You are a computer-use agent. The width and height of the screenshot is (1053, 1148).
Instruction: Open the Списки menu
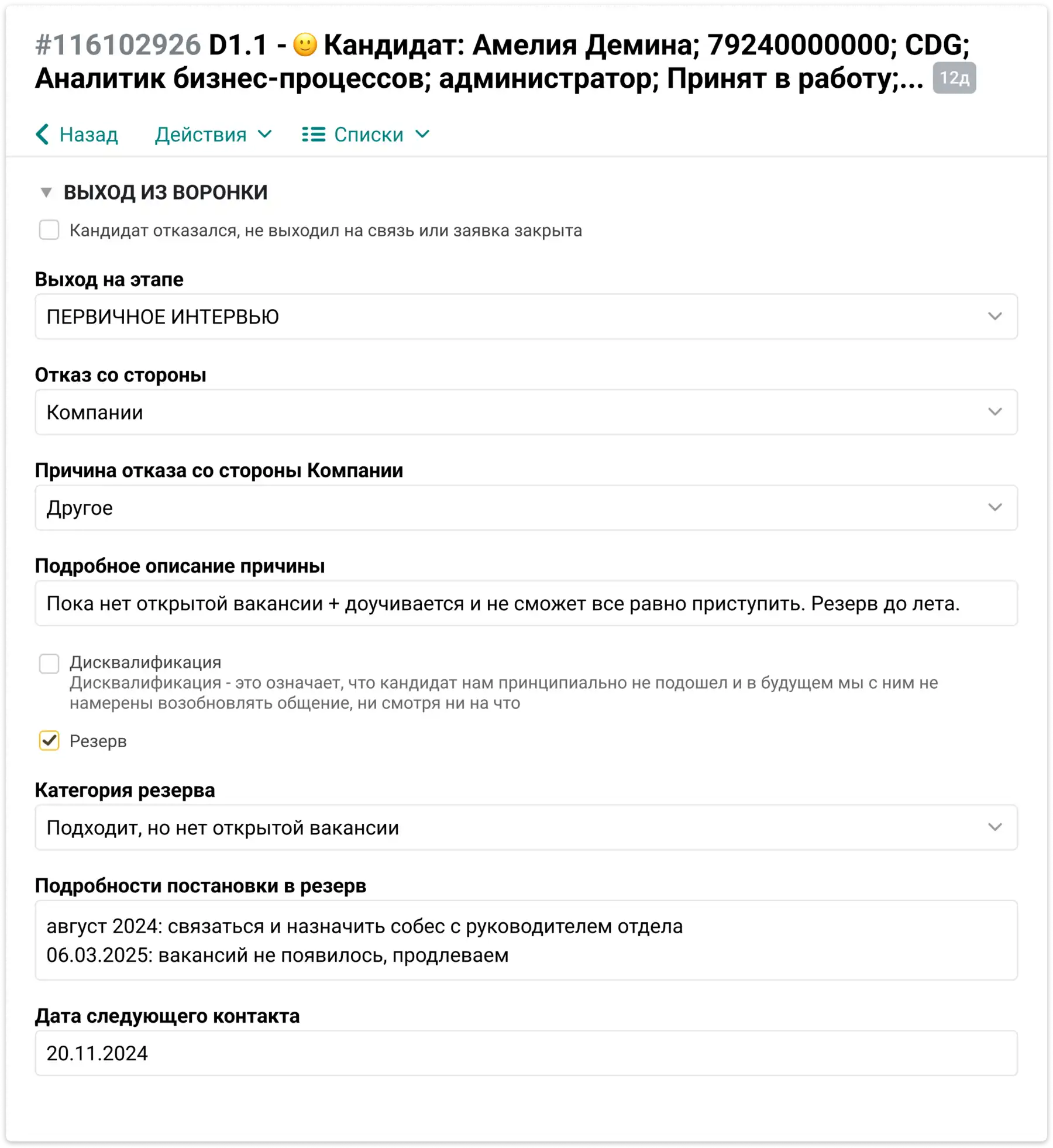(x=366, y=135)
